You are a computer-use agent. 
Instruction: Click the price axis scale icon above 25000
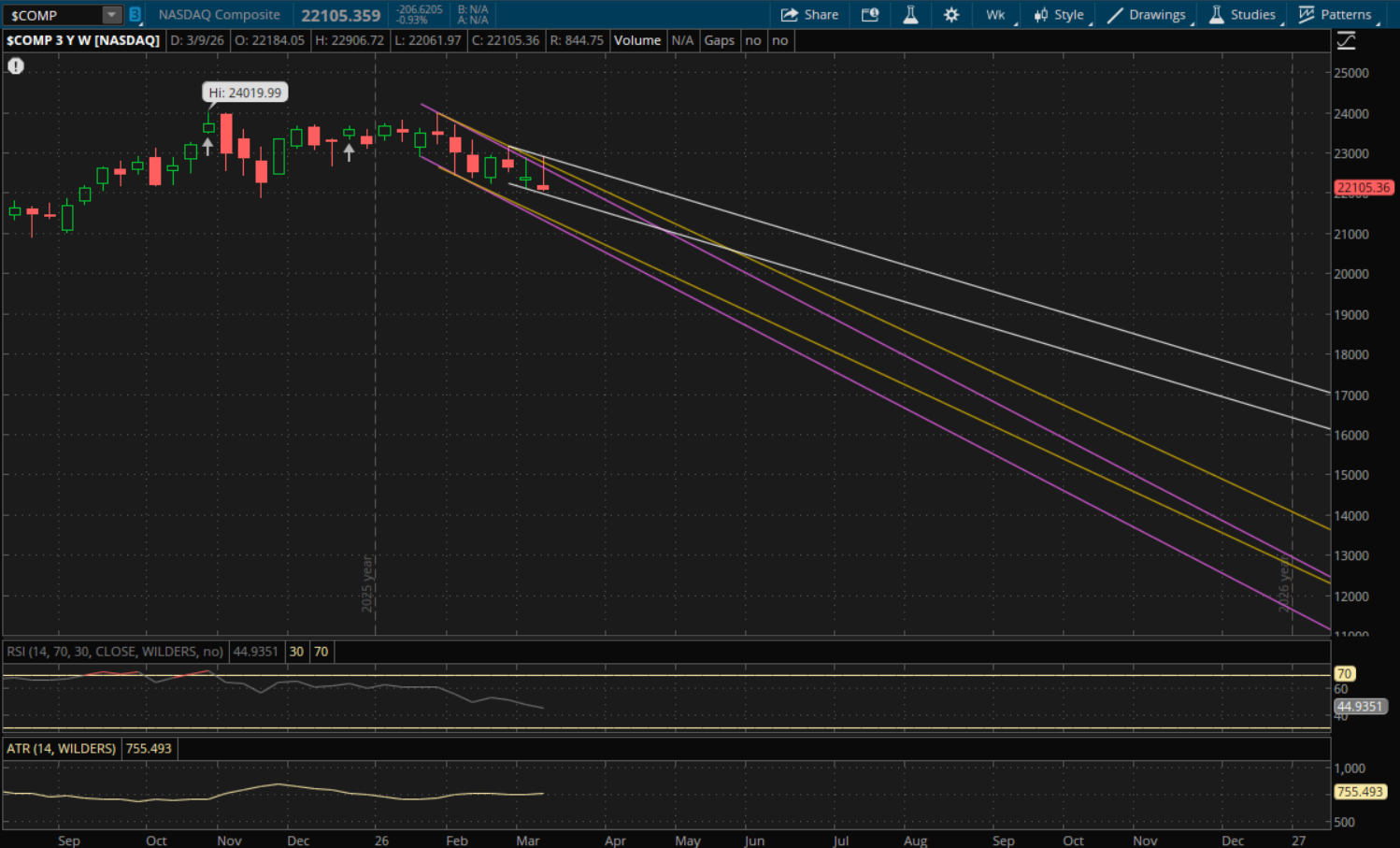pyautogui.click(x=1346, y=40)
